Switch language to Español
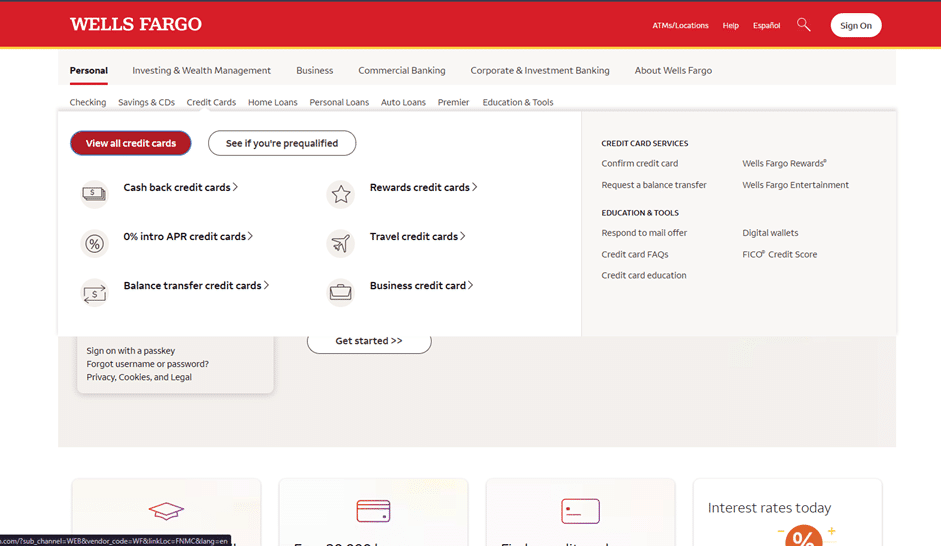941x546 pixels. click(766, 25)
